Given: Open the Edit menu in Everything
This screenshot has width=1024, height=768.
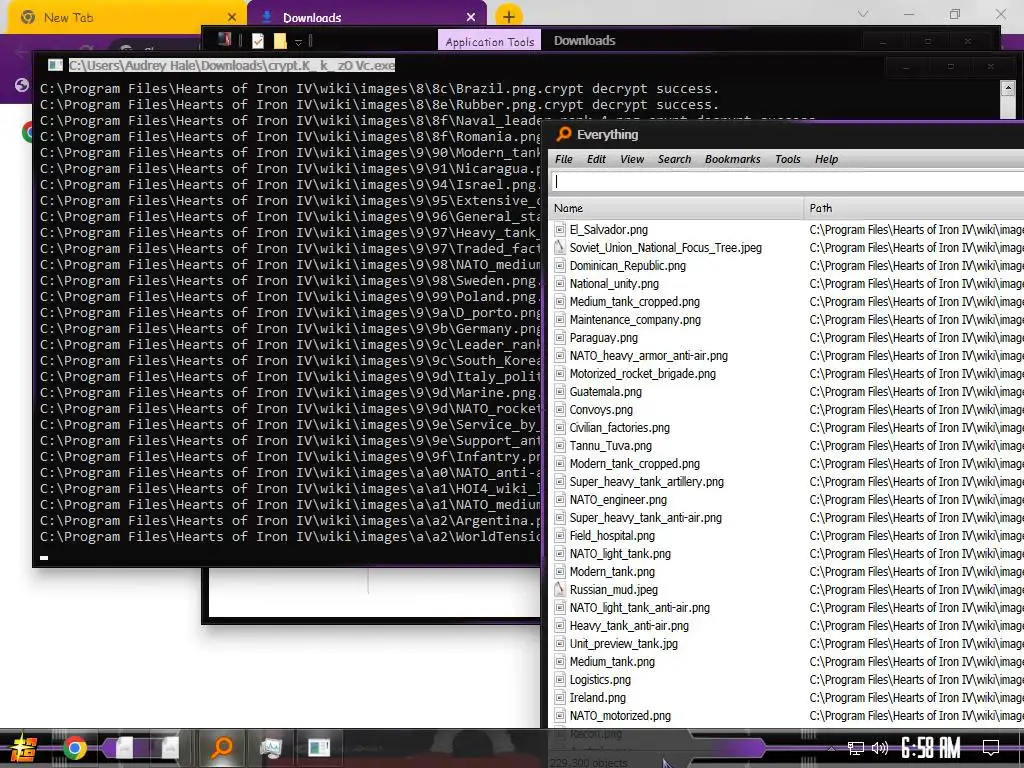Looking at the screenshot, I should [596, 159].
